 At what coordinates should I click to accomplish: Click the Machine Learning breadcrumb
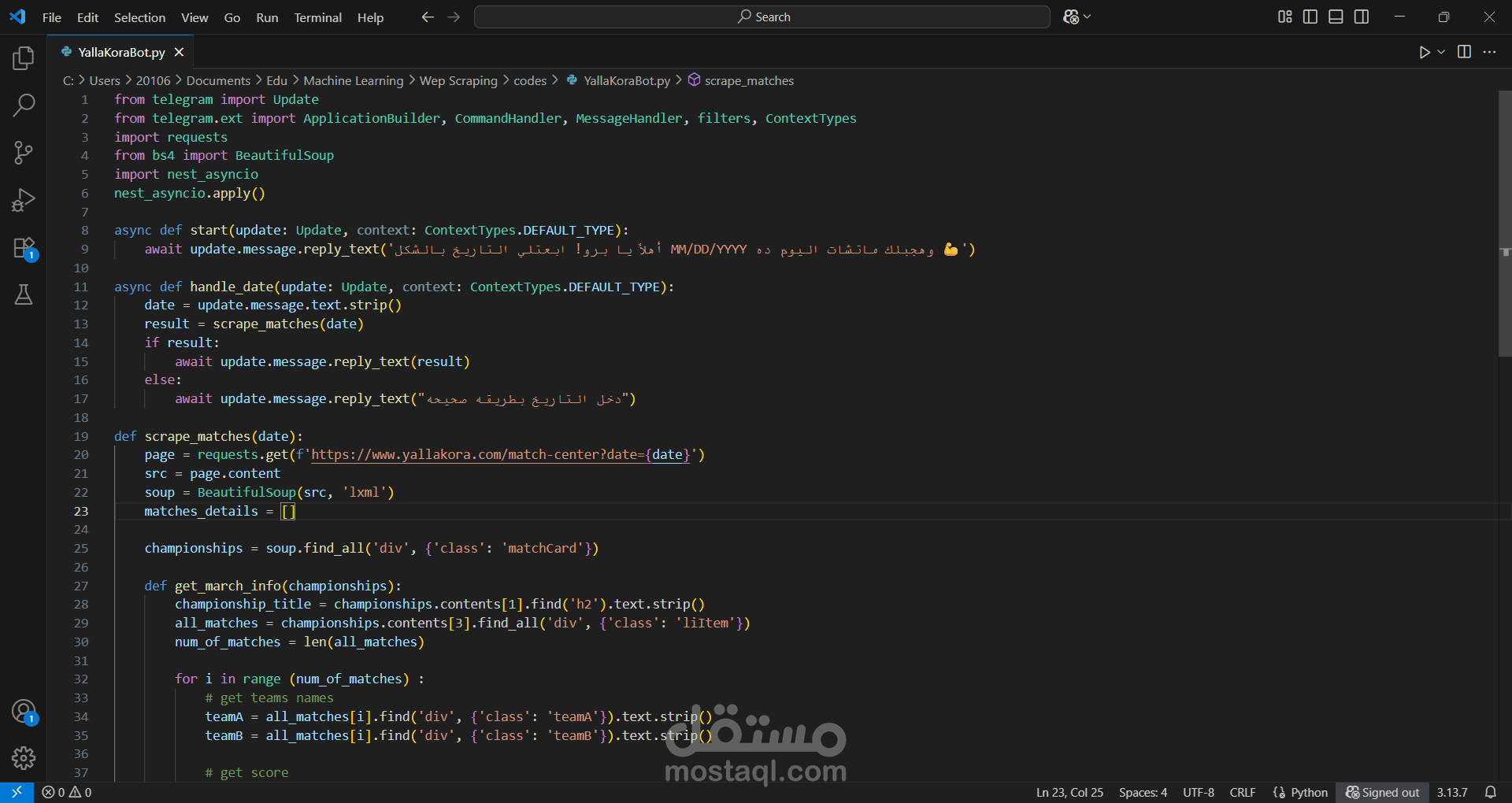[x=353, y=80]
